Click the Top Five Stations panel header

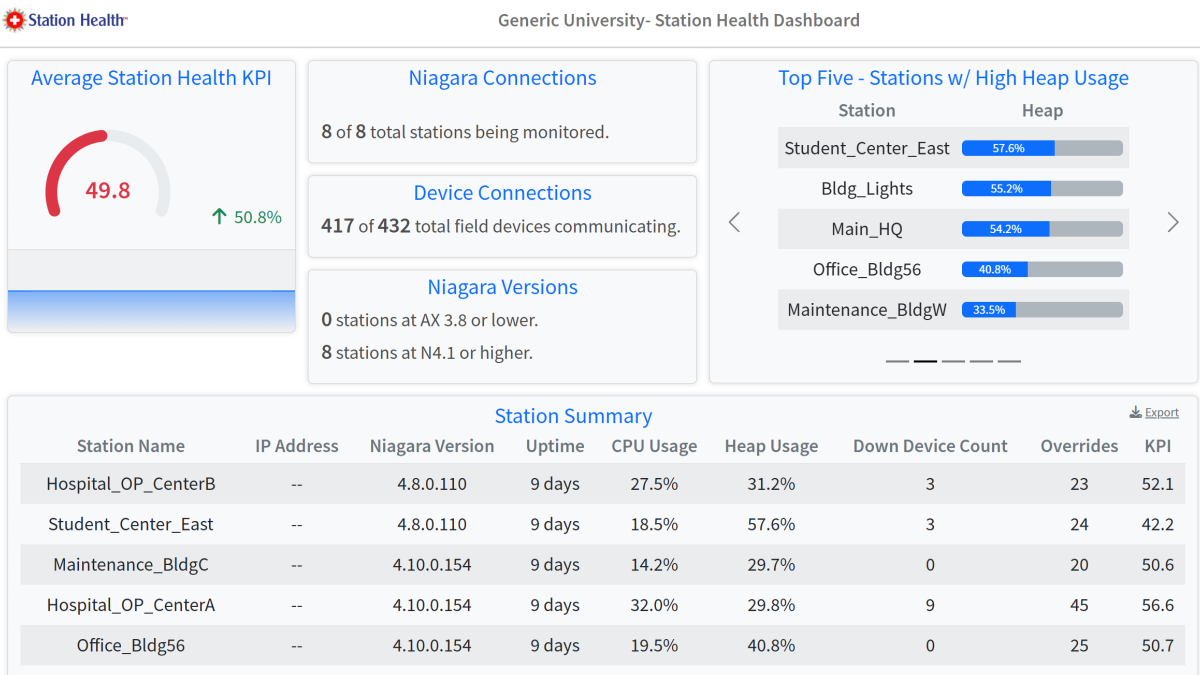[953, 77]
